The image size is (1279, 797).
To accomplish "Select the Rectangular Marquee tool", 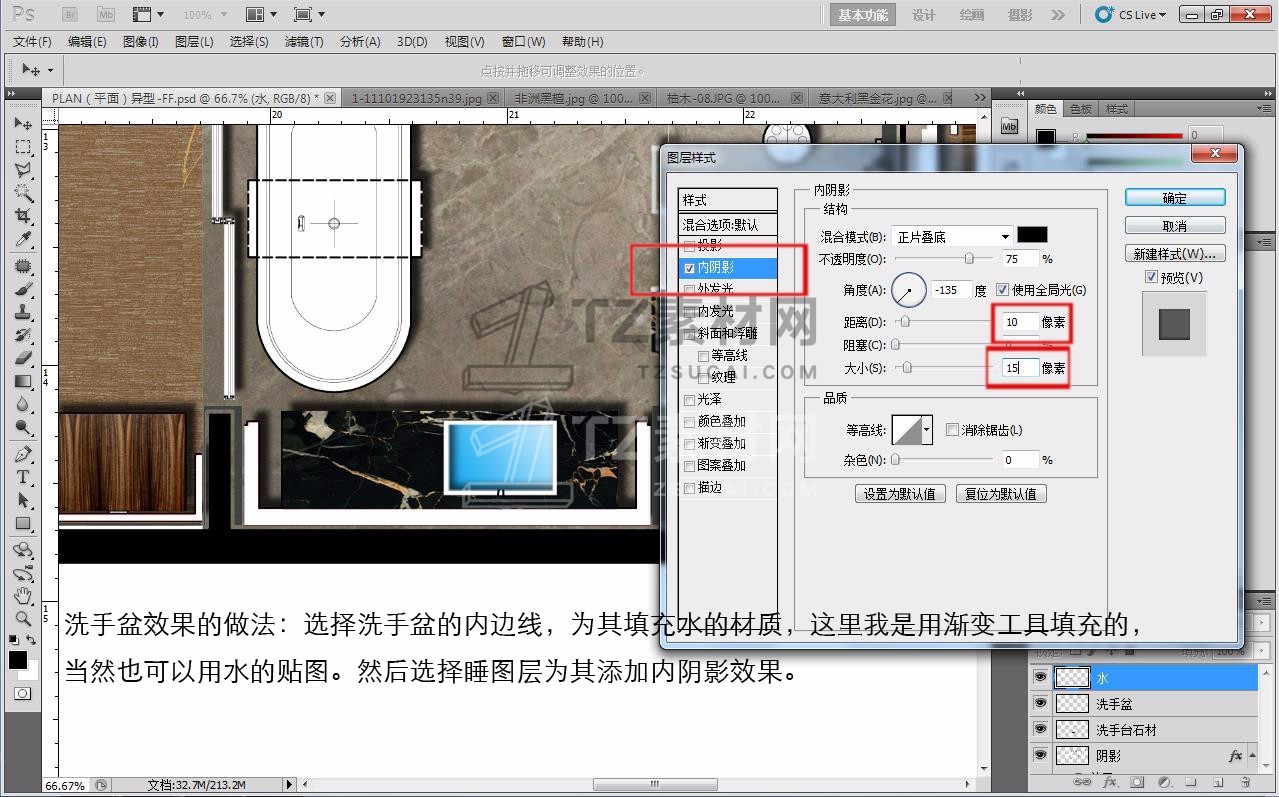I will tap(22, 147).
